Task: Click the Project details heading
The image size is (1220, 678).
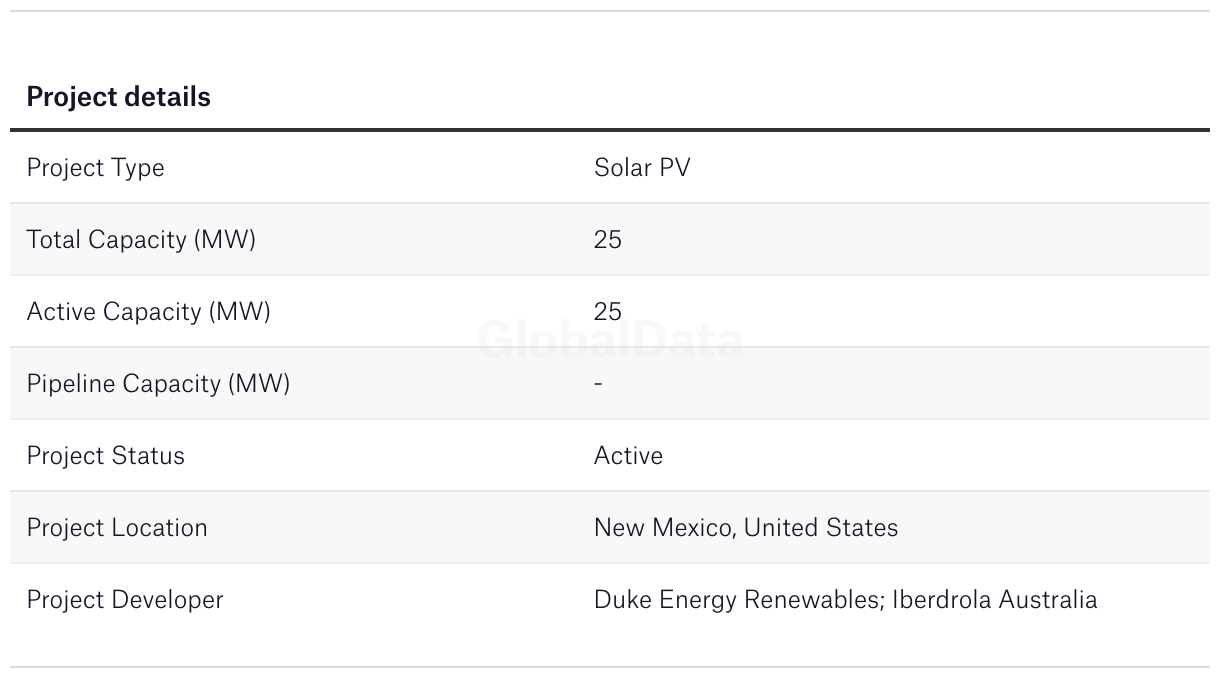Action: coord(118,97)
